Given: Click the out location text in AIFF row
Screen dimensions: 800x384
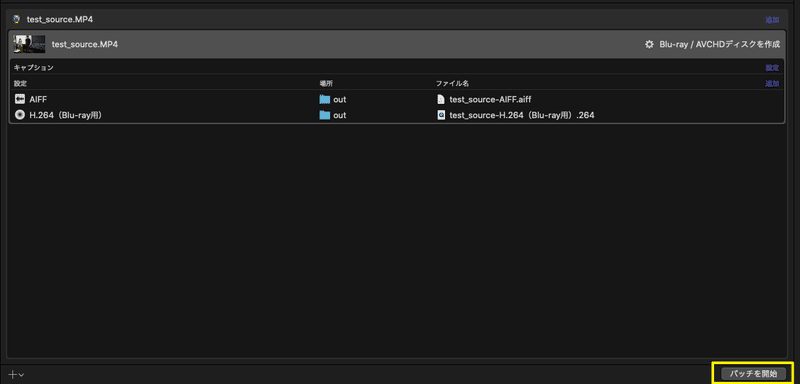Looking at the screenshot, I should point(340,99).
